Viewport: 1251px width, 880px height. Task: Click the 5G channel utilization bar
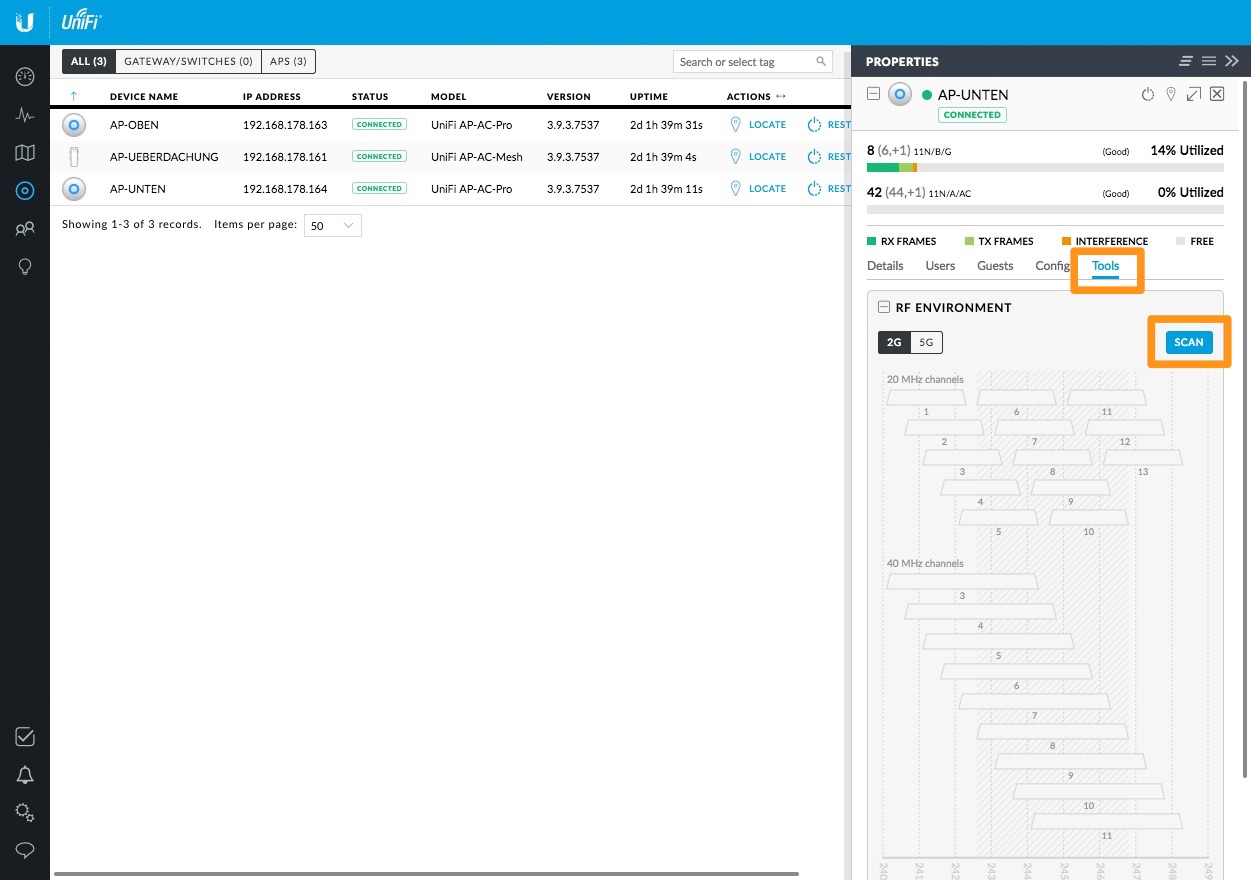pyautogui.click(x=1045, y=209)
